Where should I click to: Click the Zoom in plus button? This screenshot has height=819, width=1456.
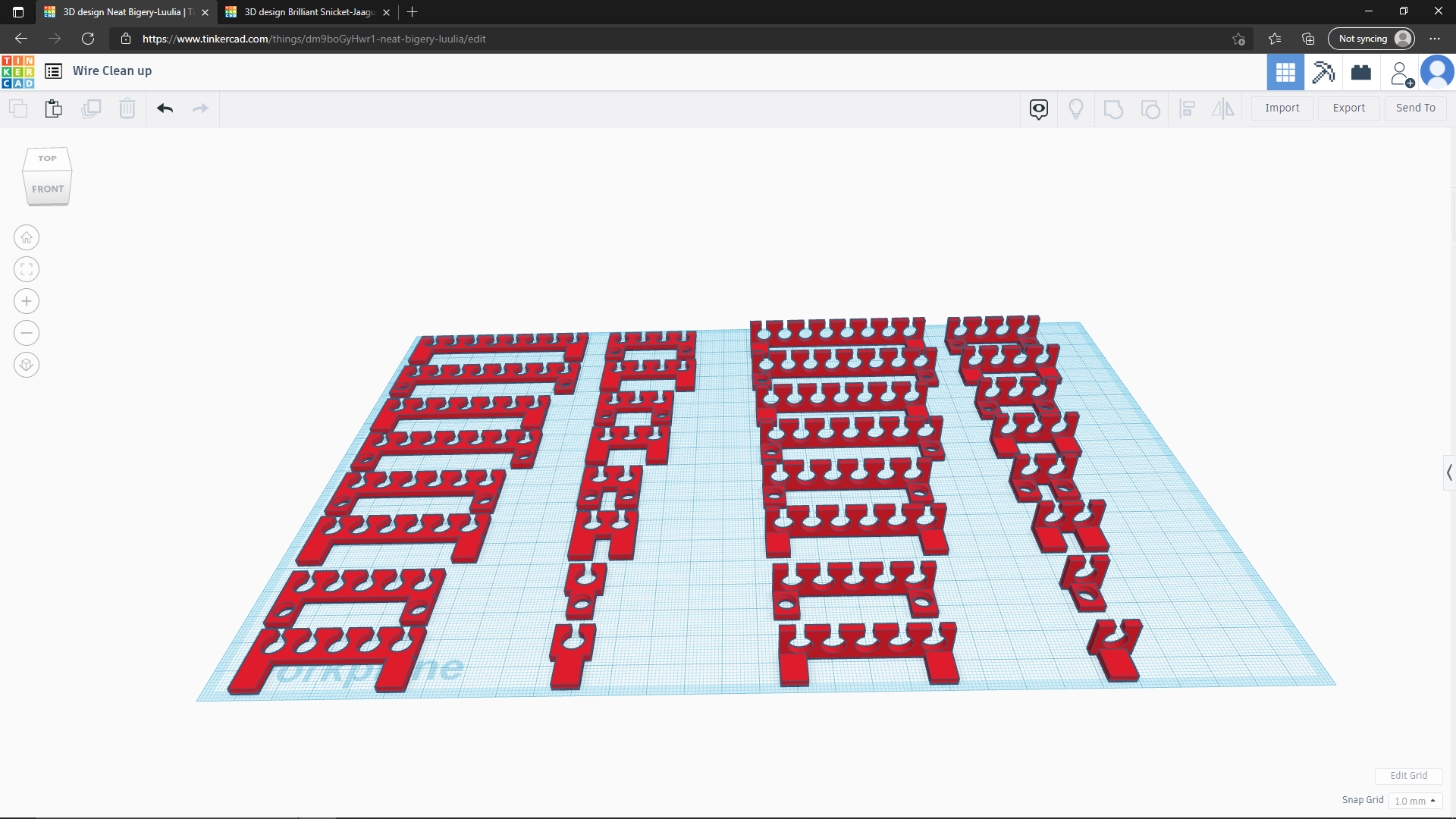tap(27, 301)
